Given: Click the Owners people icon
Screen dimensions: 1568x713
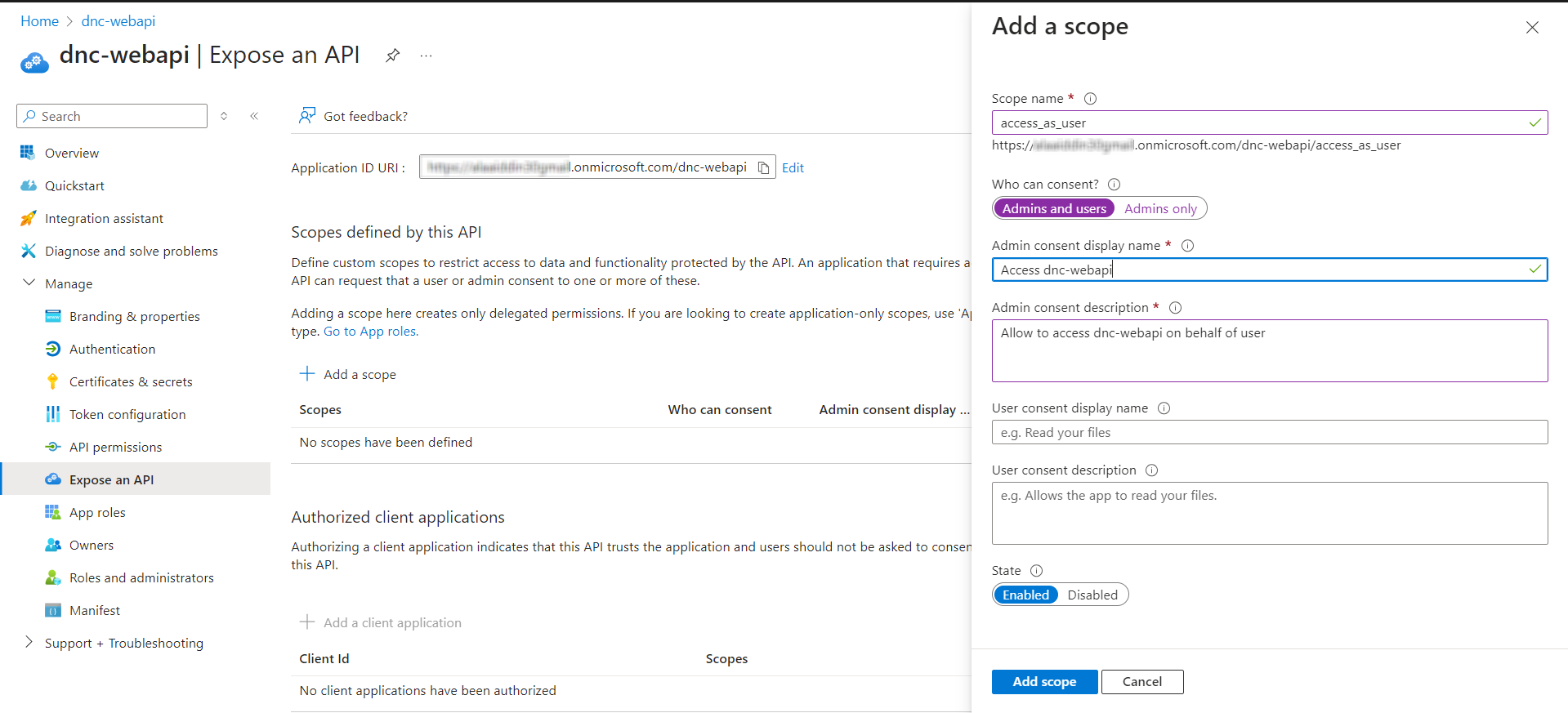Looking at the screenshot, I should coord(53,545).
